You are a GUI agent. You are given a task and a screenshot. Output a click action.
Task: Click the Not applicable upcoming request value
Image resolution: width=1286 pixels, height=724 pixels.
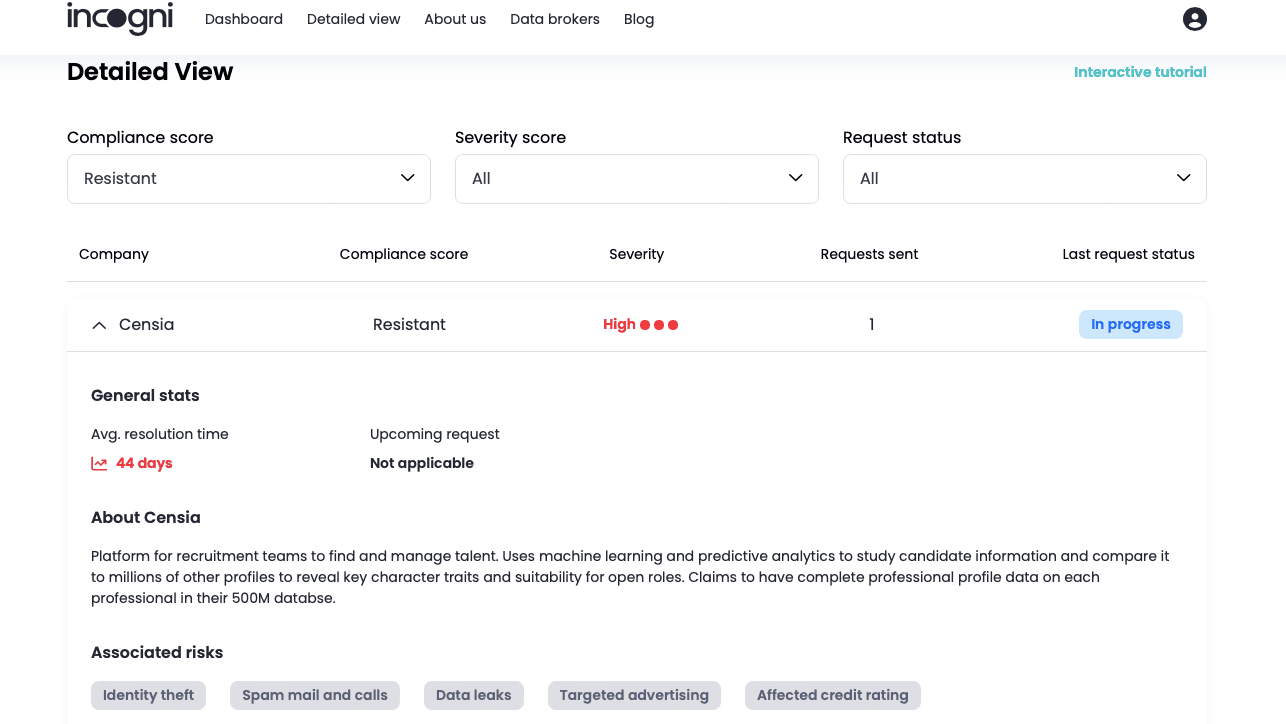point(422,463)
